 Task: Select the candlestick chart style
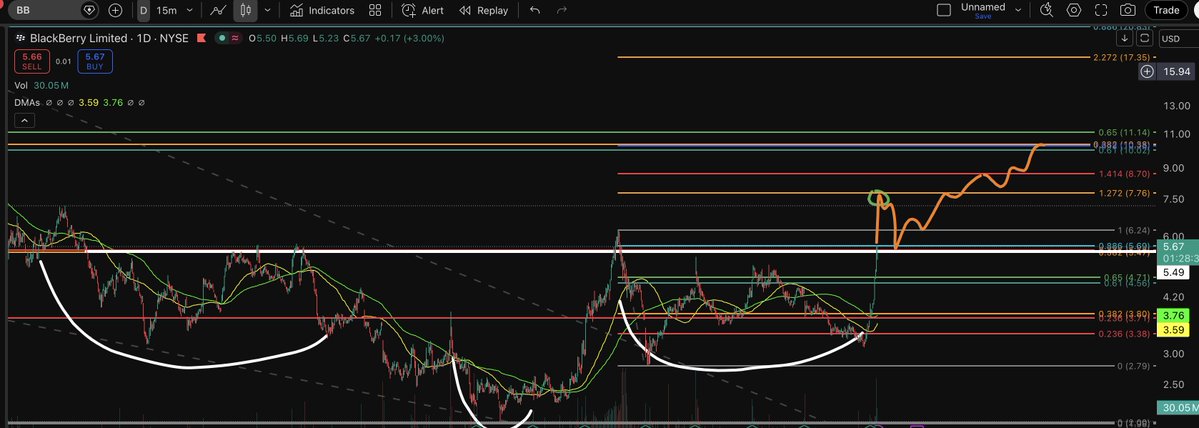(x=245, y=10)
